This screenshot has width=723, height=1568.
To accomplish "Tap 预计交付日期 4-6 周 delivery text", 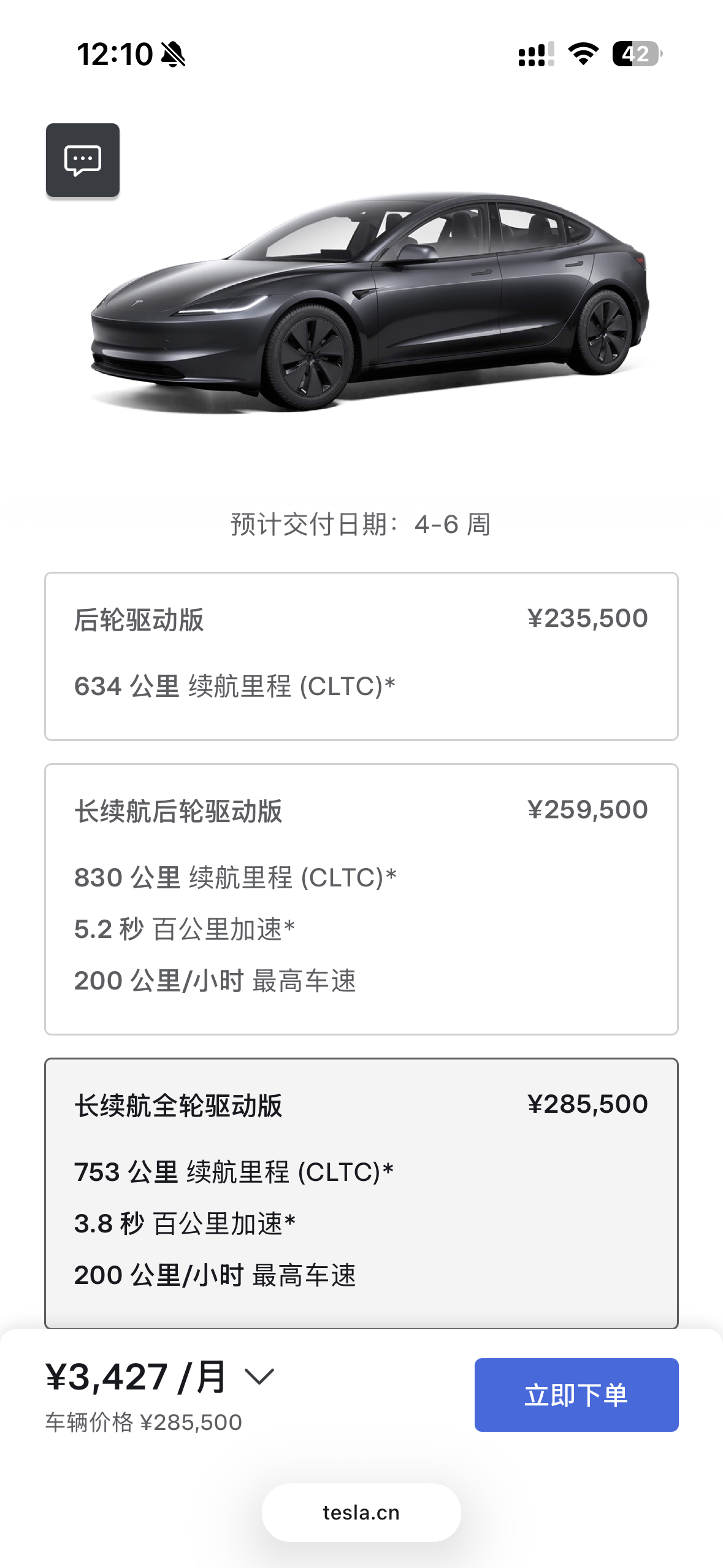I will click(x=361, y=525).
